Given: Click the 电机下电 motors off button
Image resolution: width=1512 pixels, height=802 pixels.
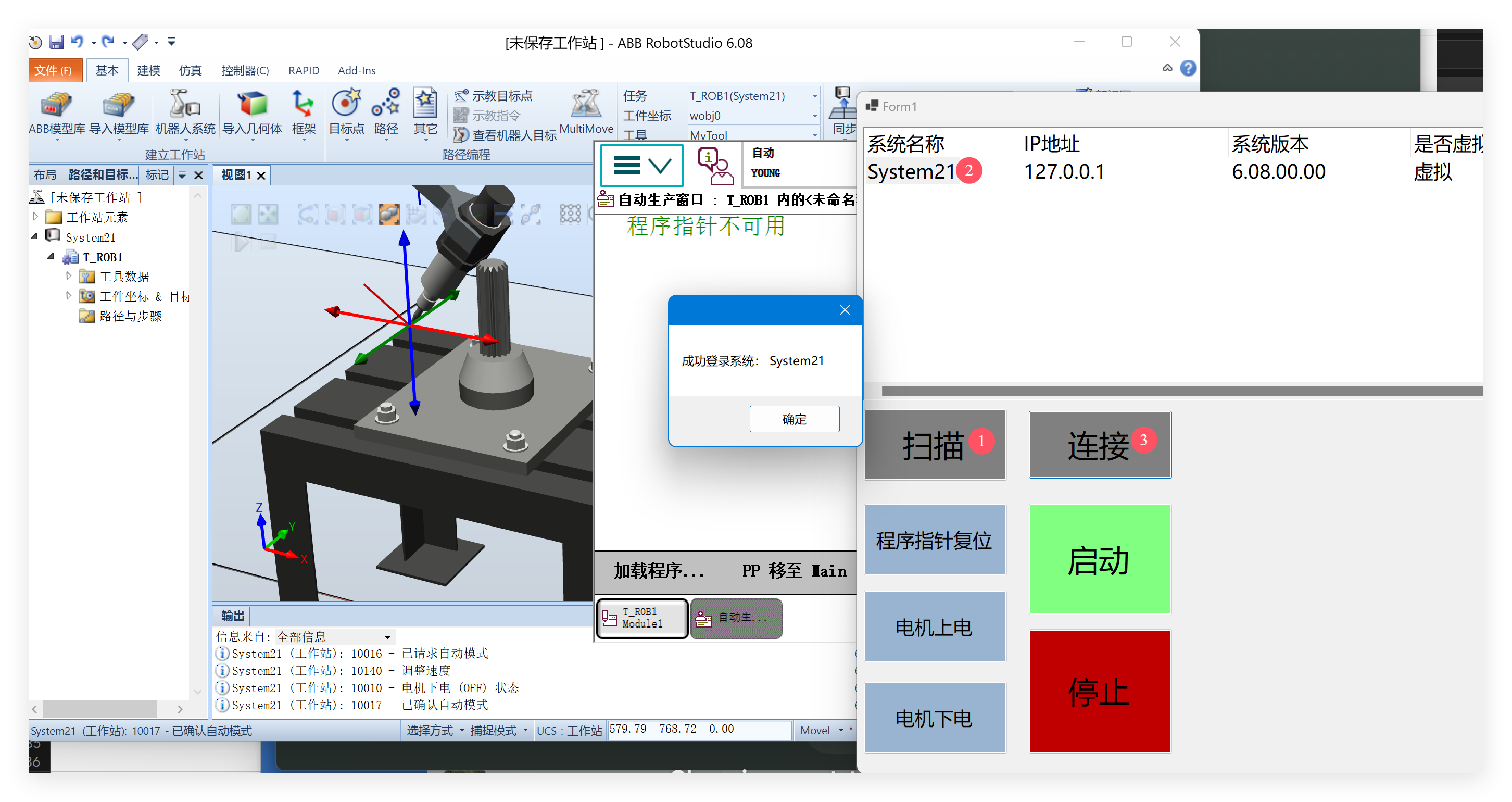Looking at the screenshot, I should point(935,718).
